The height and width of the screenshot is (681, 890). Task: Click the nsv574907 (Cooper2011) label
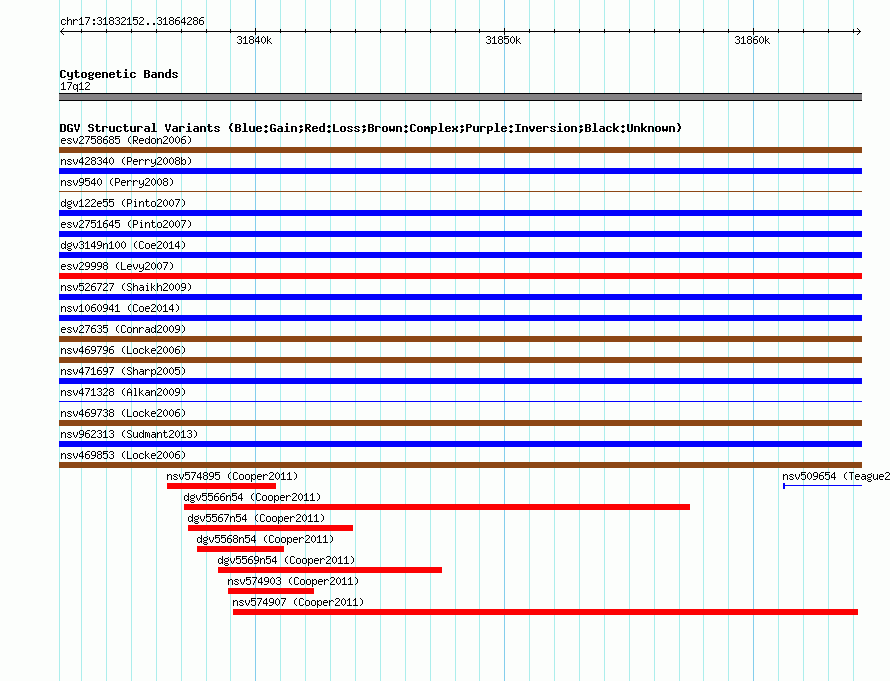(298, 602)
